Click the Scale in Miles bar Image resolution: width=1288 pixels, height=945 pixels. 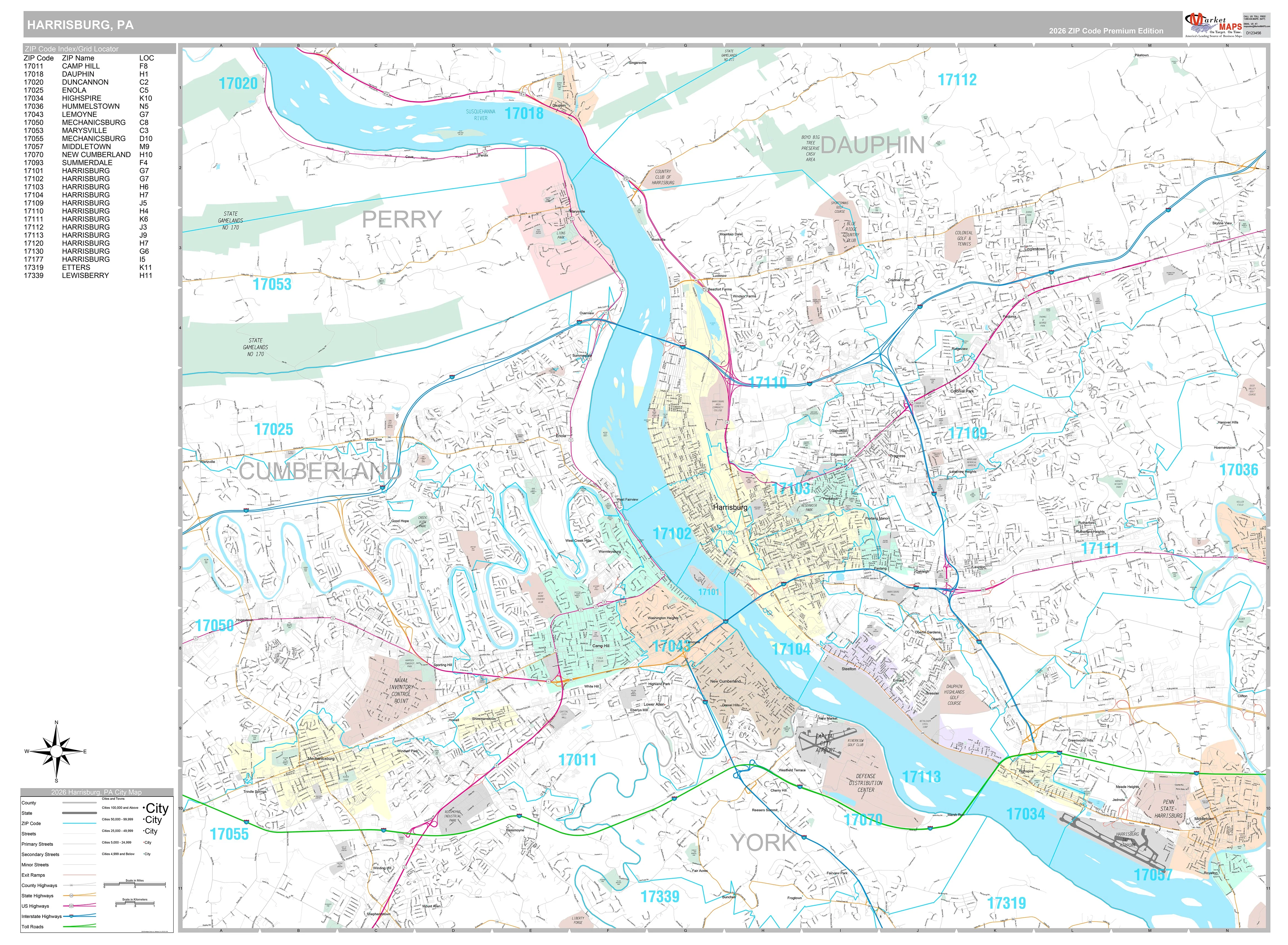tap(134, 886)
